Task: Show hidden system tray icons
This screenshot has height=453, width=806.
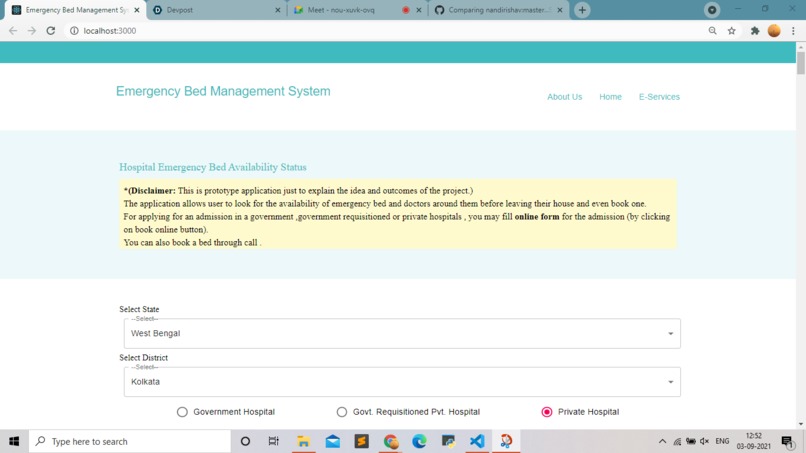Action: click(x=663, y=441)
